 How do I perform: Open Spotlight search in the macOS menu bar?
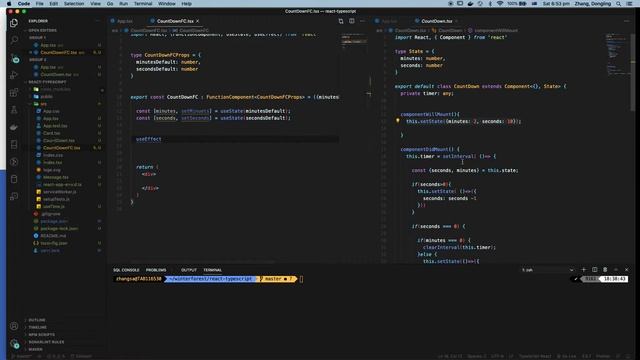[619, 4]
